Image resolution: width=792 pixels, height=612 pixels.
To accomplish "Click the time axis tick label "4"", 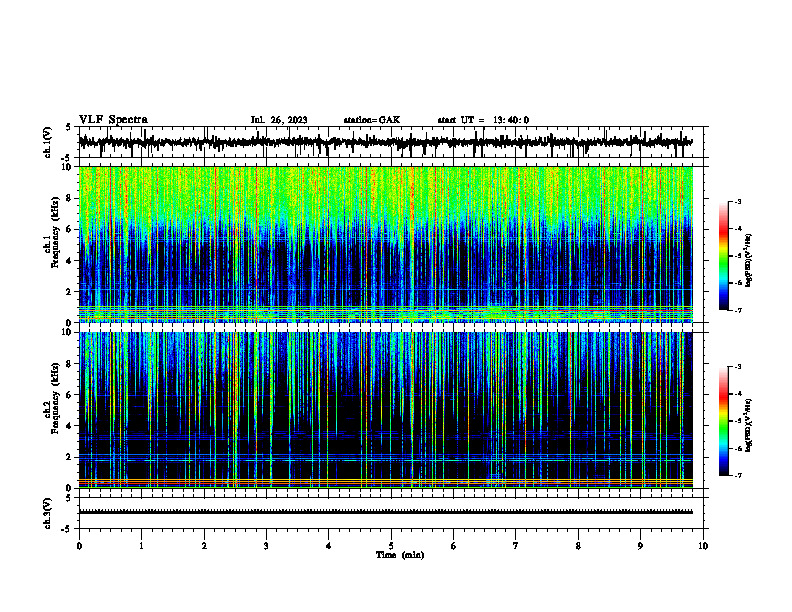I will pos(328,546).
